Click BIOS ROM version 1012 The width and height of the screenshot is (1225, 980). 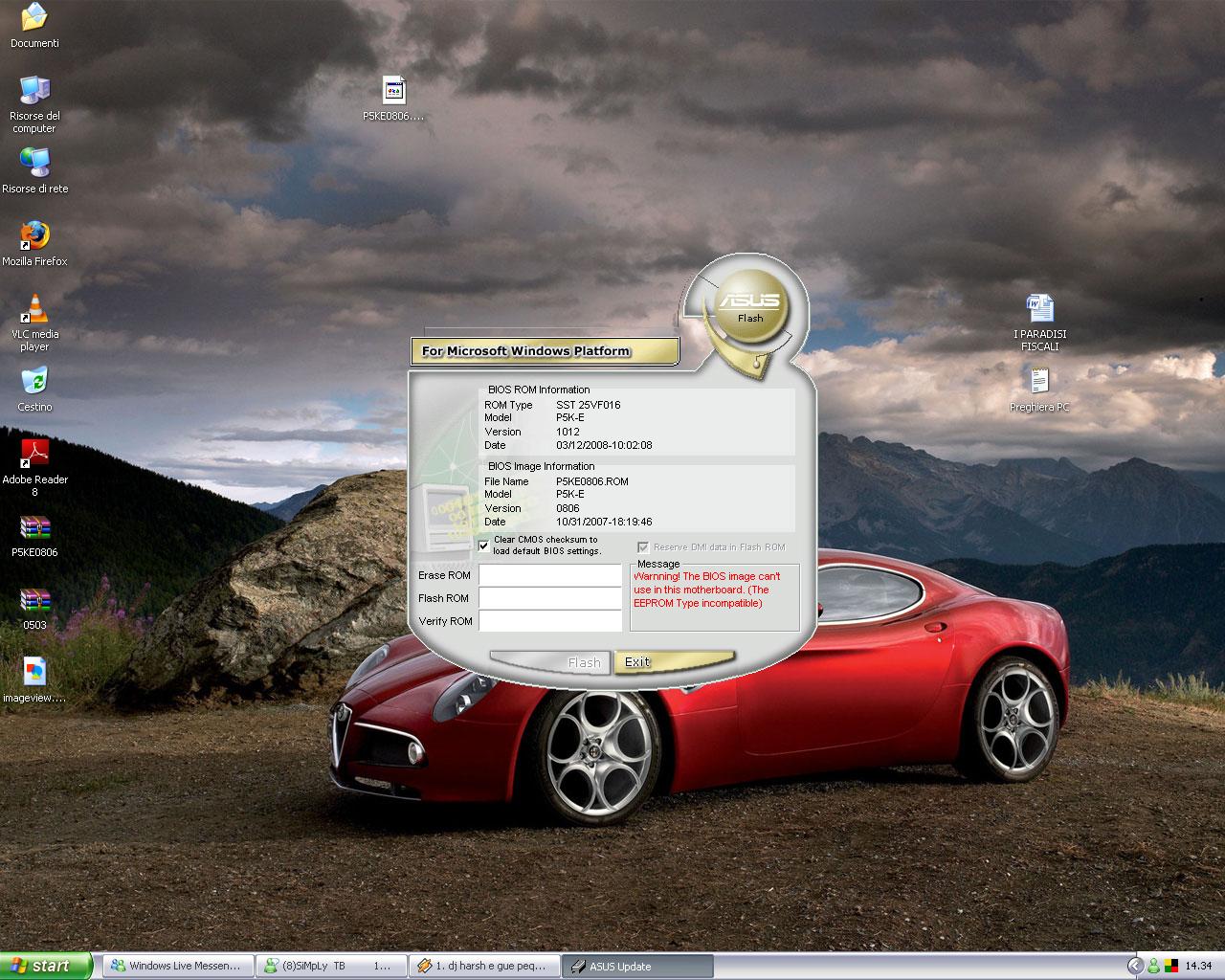click(568, 432)
